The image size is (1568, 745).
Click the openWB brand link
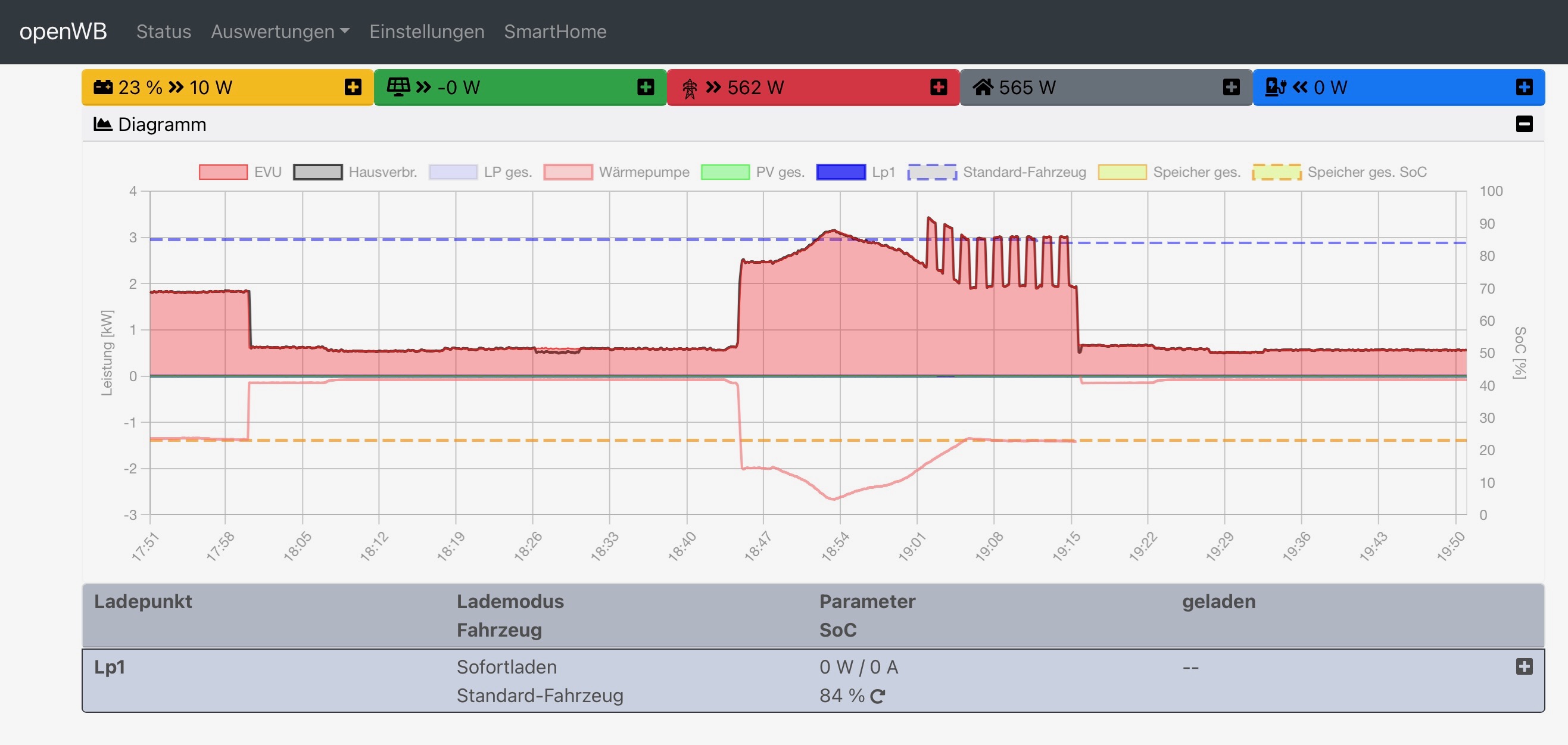[63, 32]
